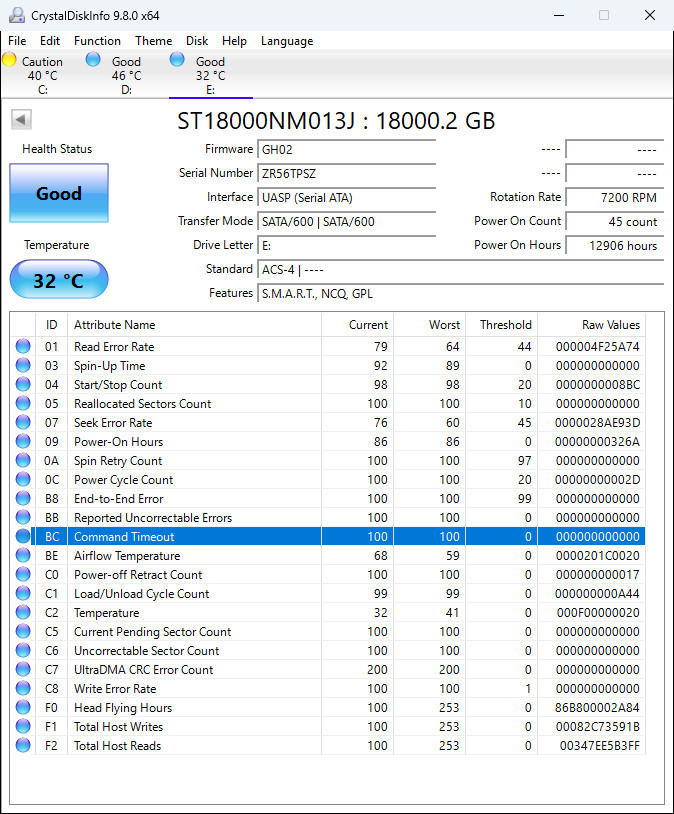Click the Attribute Name column header
This screenshot has height=814, width=674.
(x=194, y=324)
